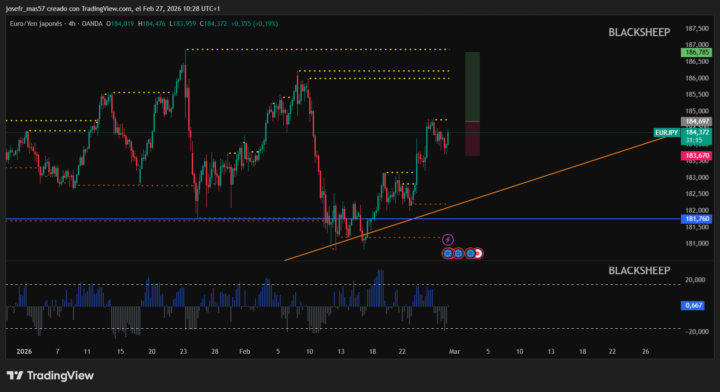Click the 28 date label on the time axis
The width and height of the screenshot is (720, 392).
point(214,351)
